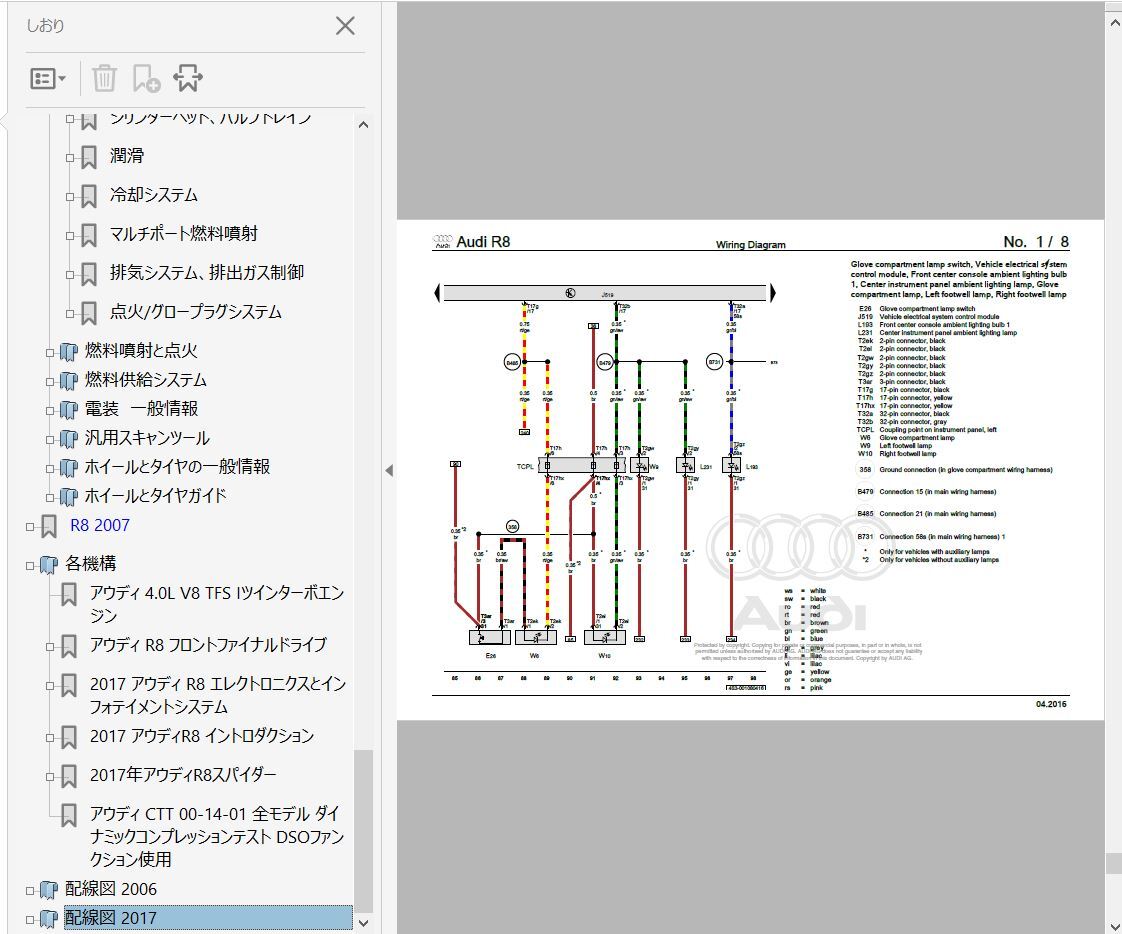This screenshot has width=1122, height=934.
Task: Click the bookmark panel scroll down arrow
Action: (364, 923)
